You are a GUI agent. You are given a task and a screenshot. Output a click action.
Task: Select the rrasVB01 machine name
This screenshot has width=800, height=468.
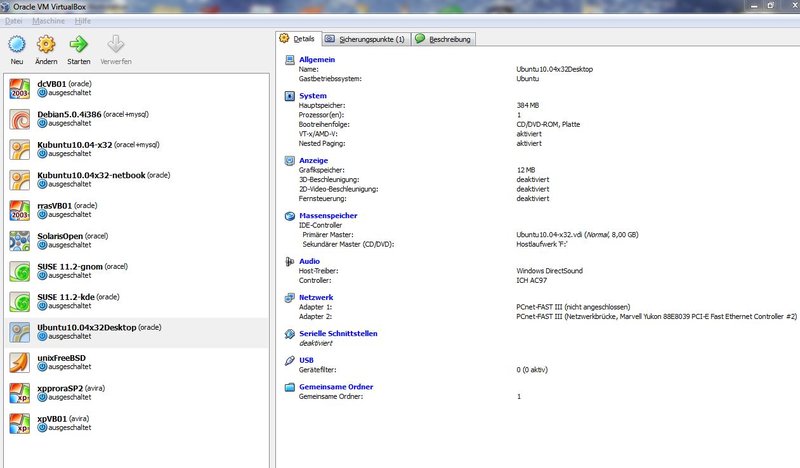point(55,206)
